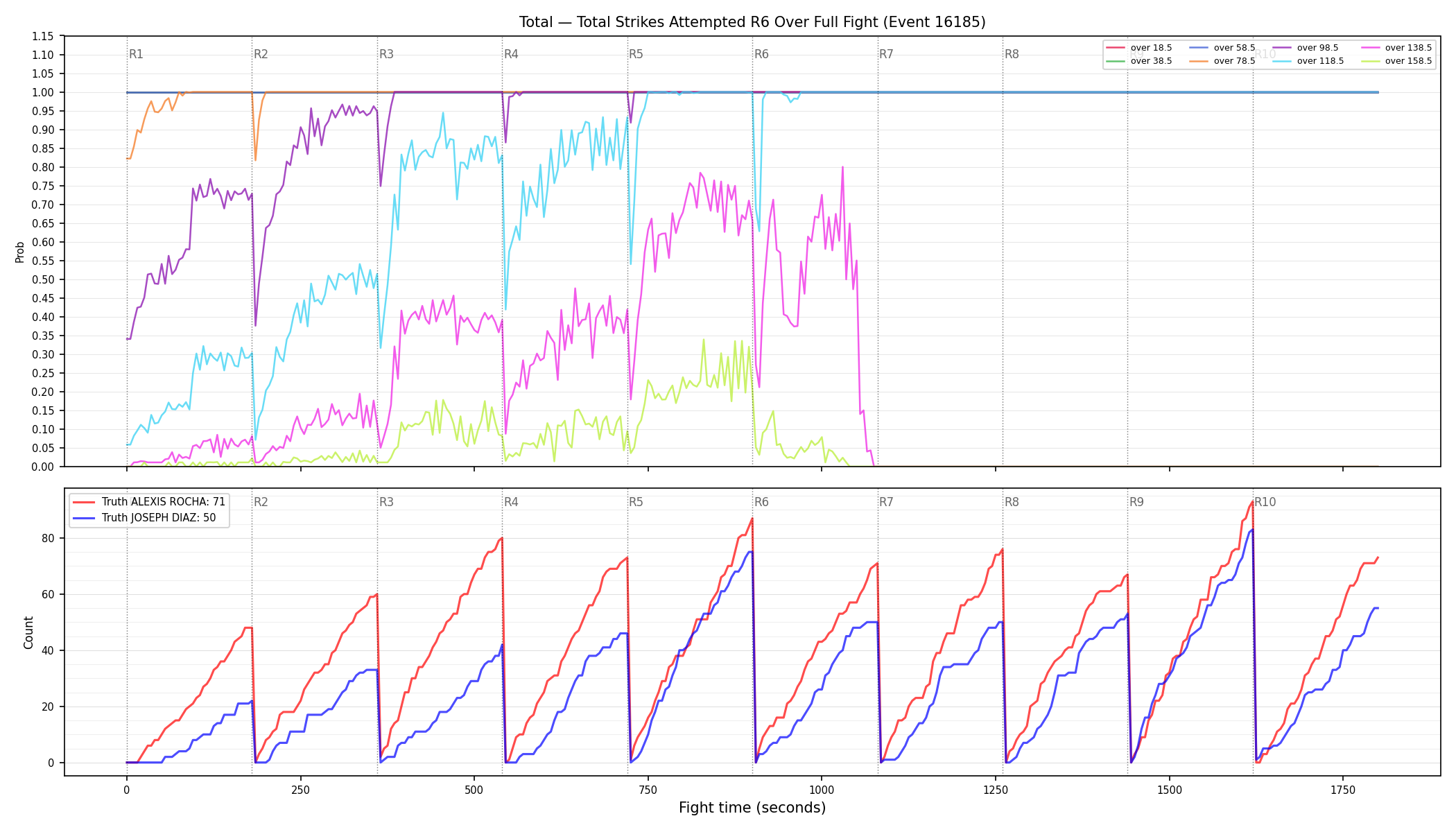Image resolution: width=1456 pixels, height=832 pixels.
Task: Click the 1.15 tick on the Prob axis
Action: pos(42,36)
